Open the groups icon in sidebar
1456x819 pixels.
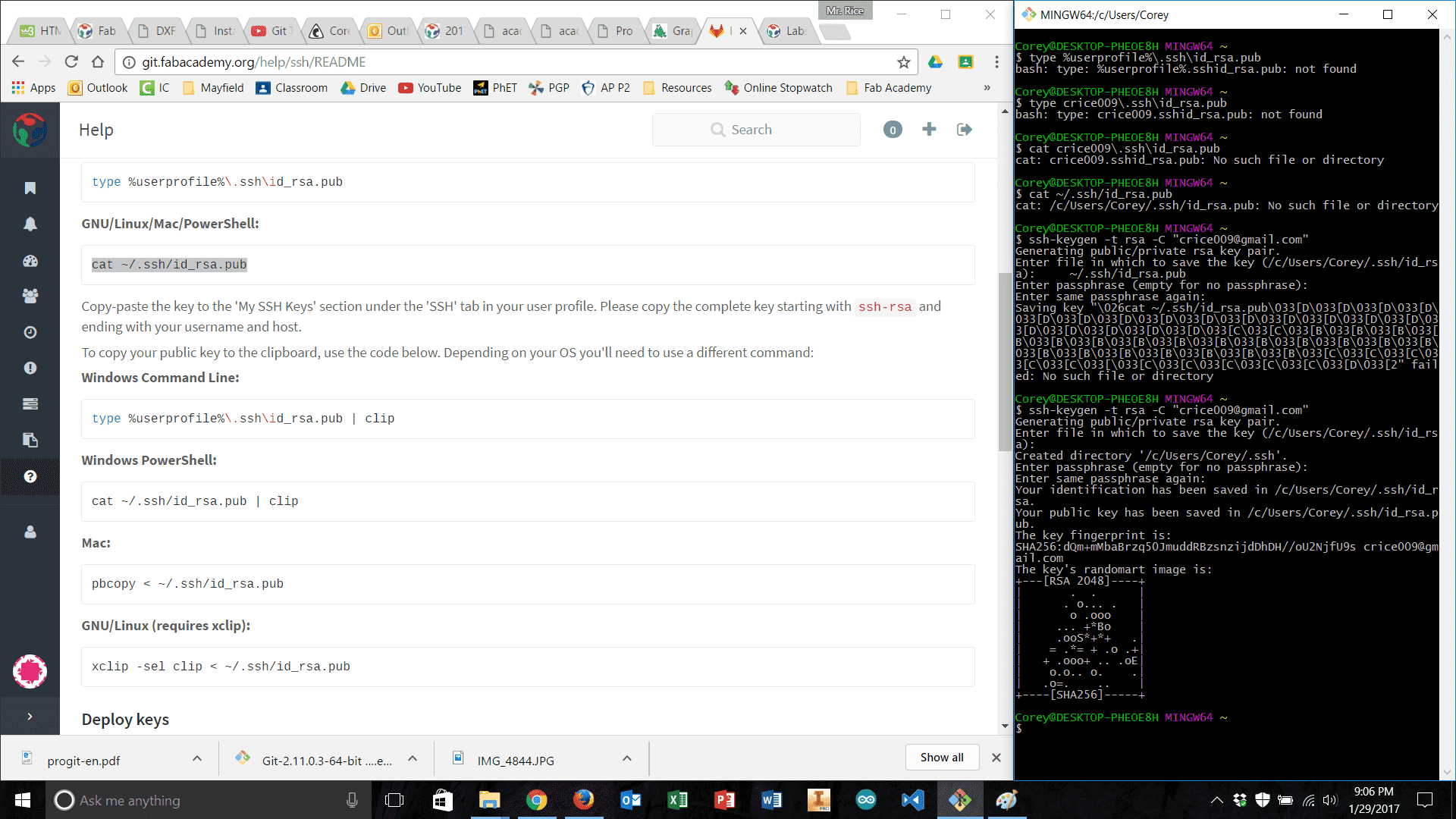(x=30, y=296)
